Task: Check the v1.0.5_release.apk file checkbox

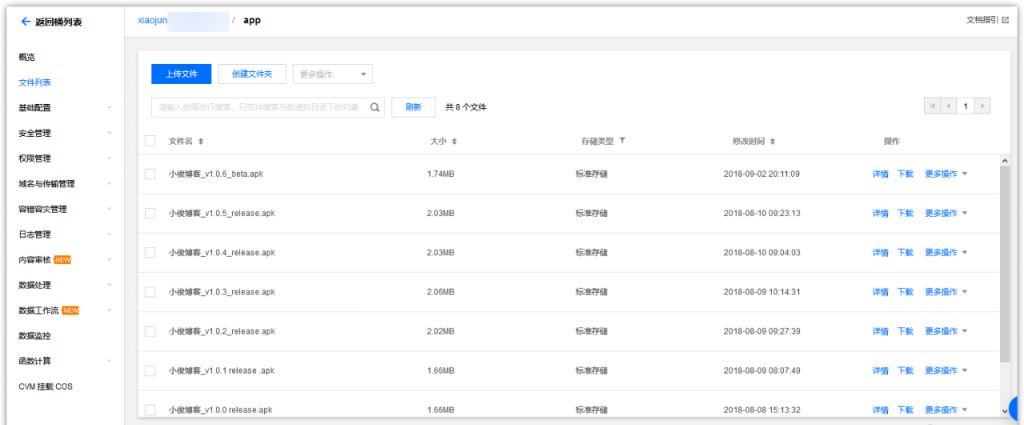Action: point(150,213)
